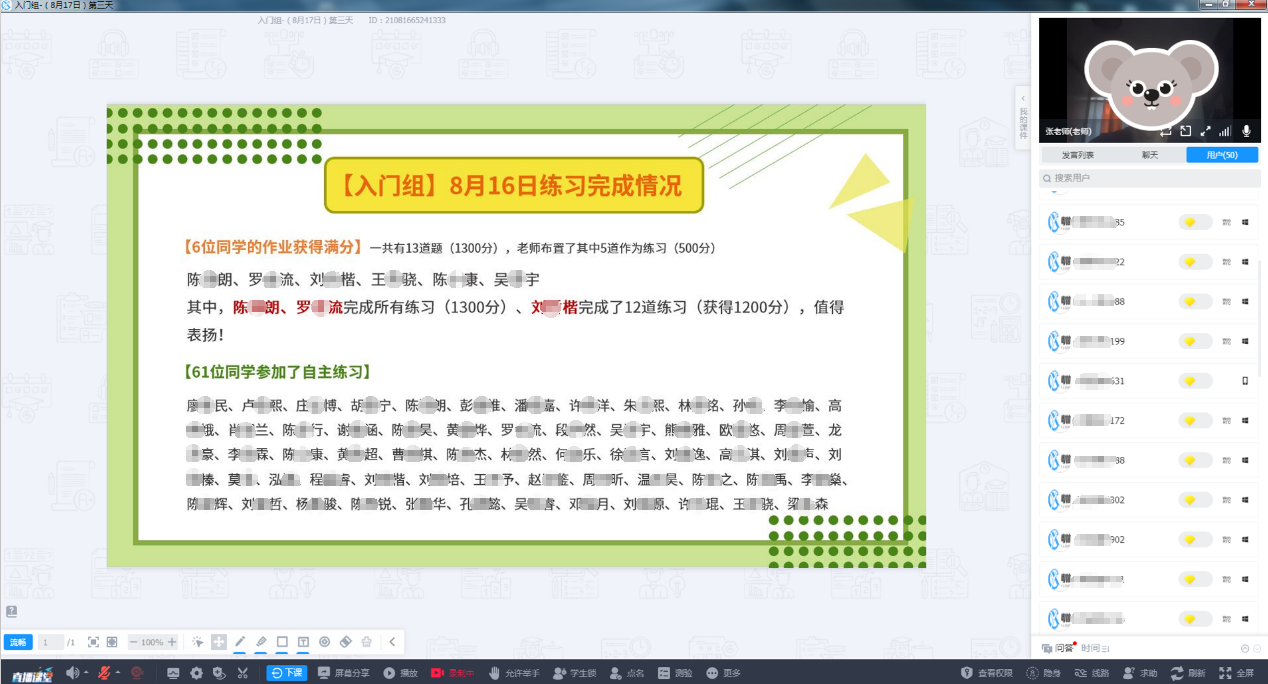Screen dimensions: 1268x684
Task: Click the 时间 sort label
Action: pos(1092,648)
